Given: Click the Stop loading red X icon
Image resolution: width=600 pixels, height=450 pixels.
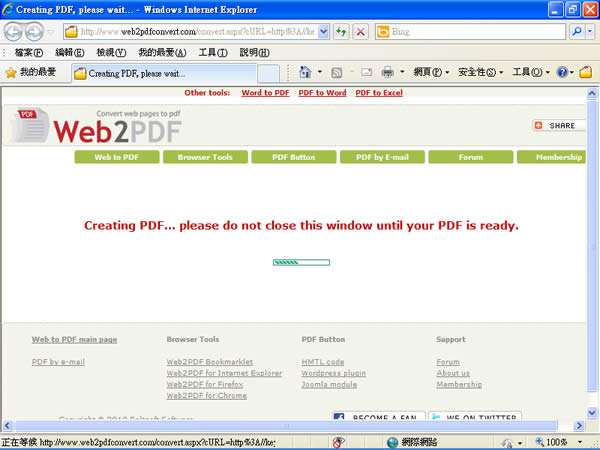Looking at the screenshot, I should pyautogui.click(x=360, y=32).
